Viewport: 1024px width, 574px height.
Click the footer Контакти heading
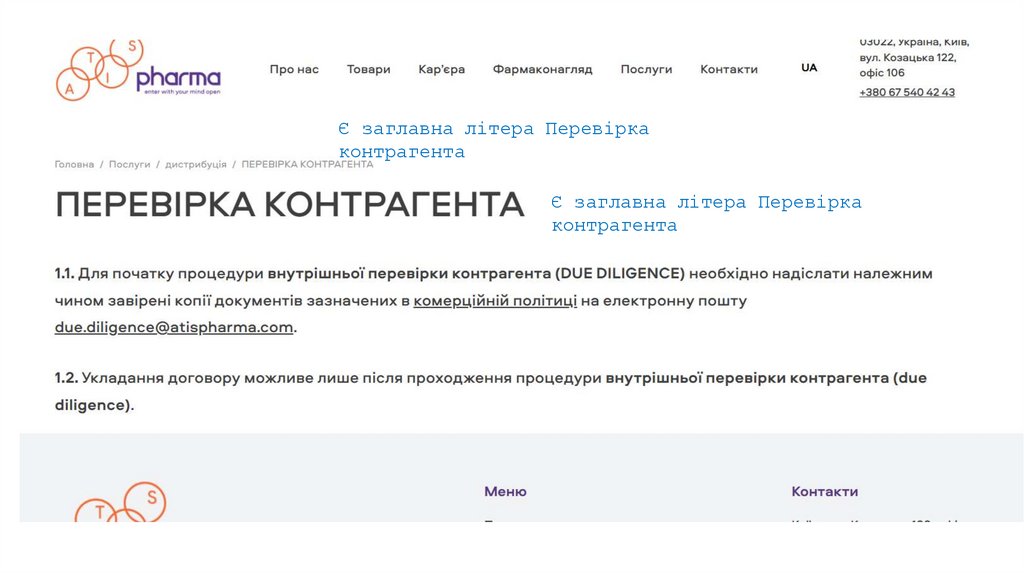pos(825,492)
